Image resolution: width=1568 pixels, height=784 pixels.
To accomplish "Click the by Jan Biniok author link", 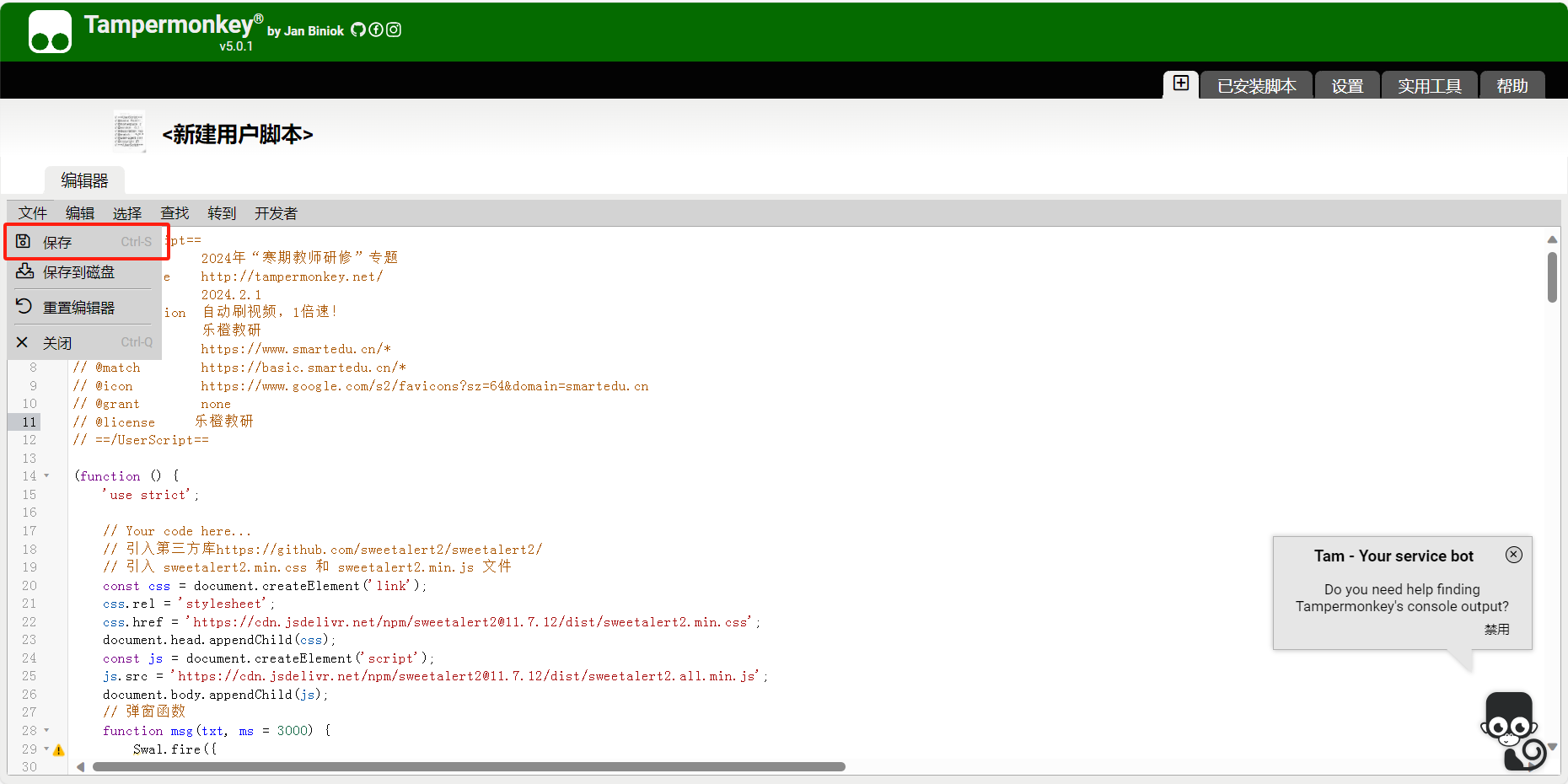I will (x=305, y=31).
